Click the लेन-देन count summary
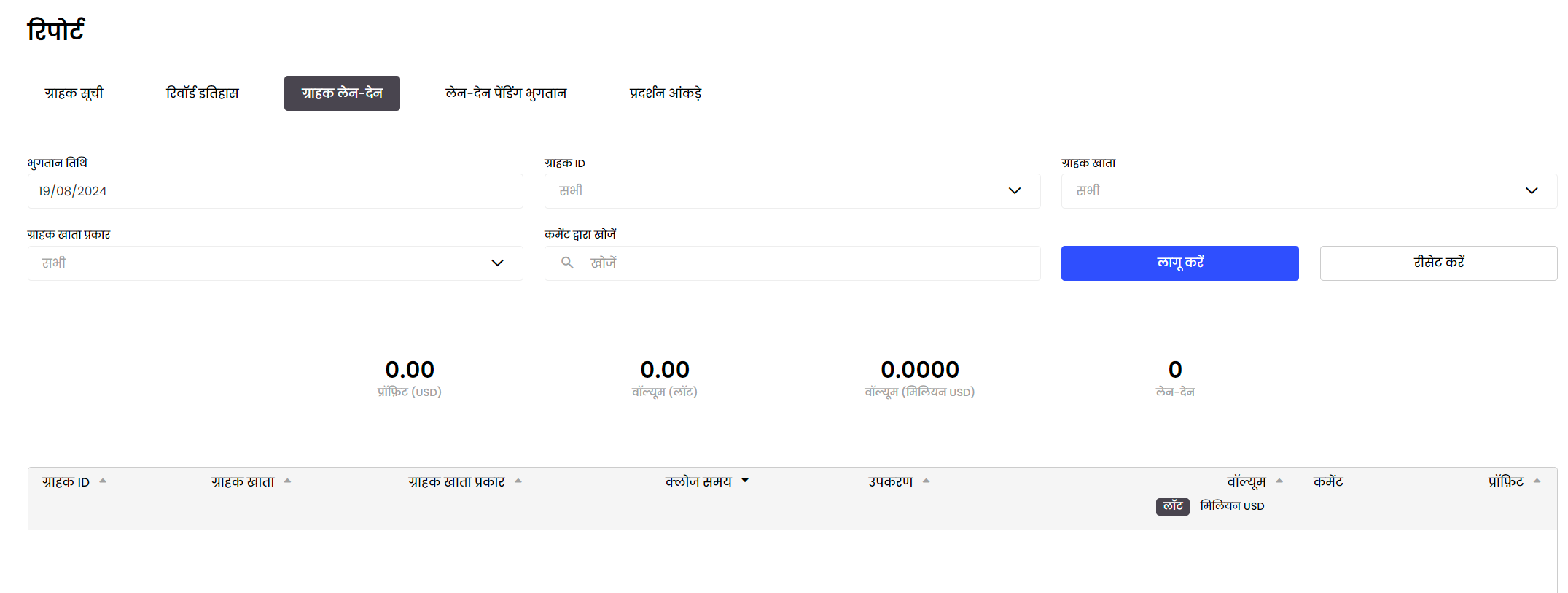This screenshot has width=1568, height=593. (x=1175, y=370)
